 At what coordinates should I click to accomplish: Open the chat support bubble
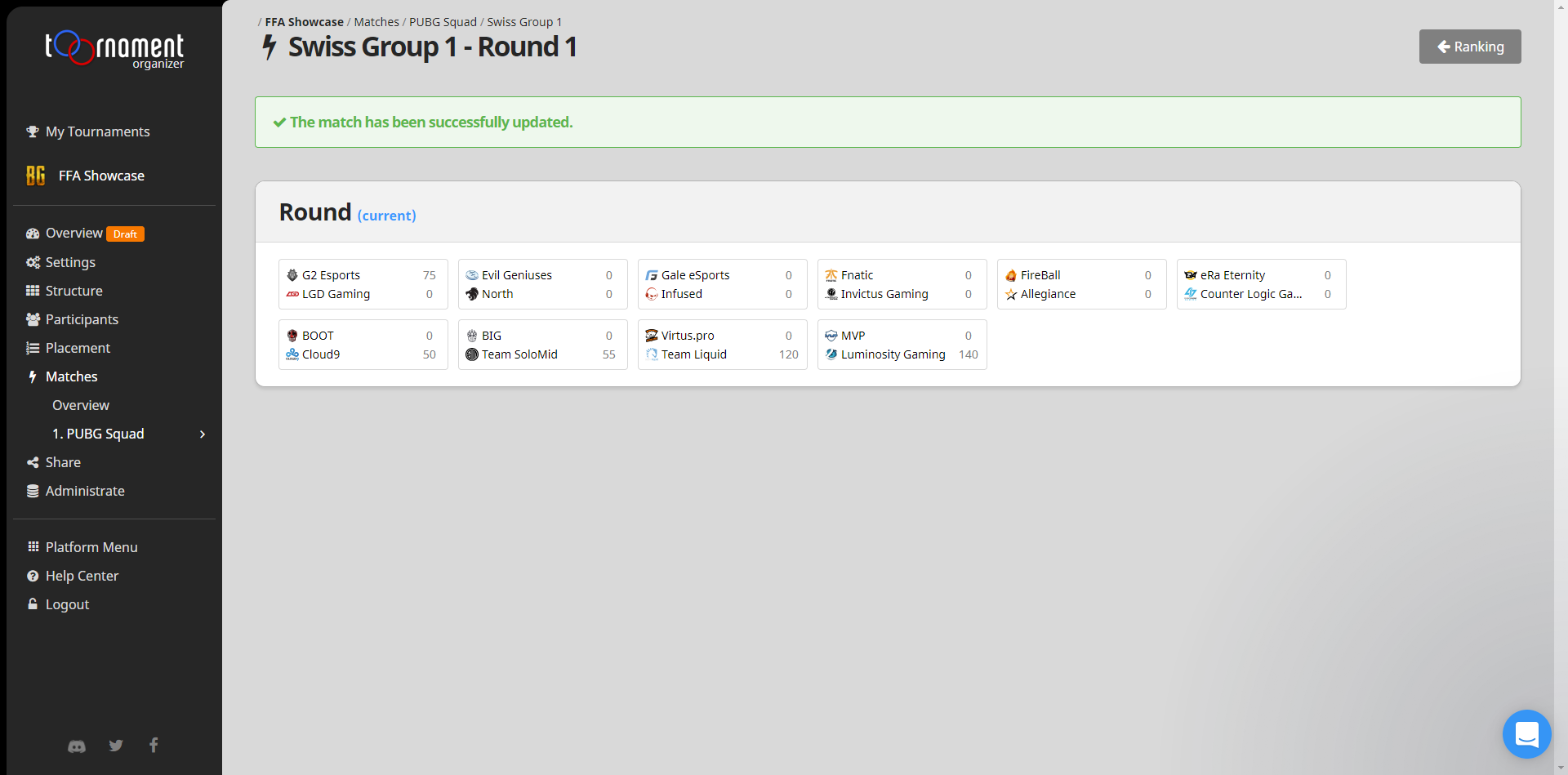point(1526,734)
